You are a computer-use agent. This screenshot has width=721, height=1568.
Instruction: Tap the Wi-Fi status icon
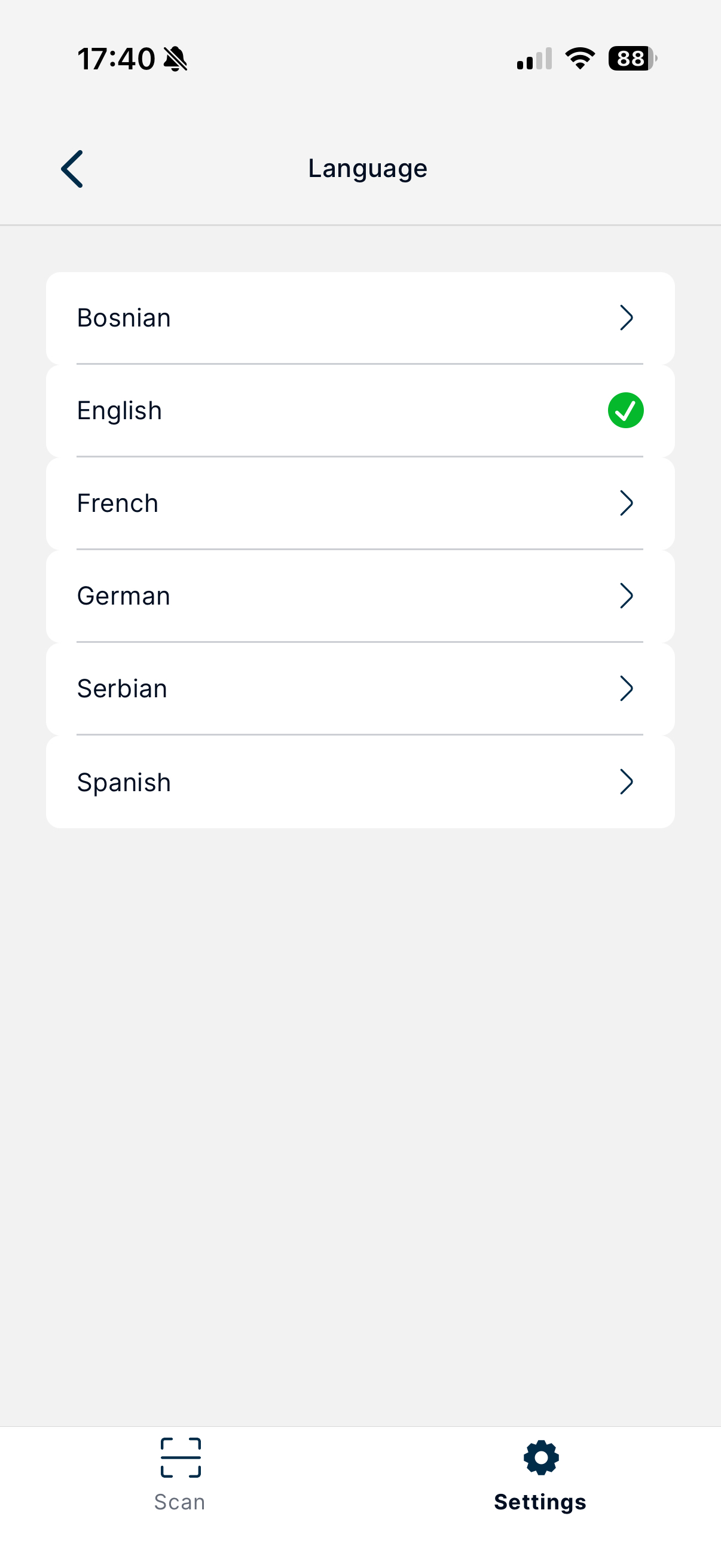[580, 59]
